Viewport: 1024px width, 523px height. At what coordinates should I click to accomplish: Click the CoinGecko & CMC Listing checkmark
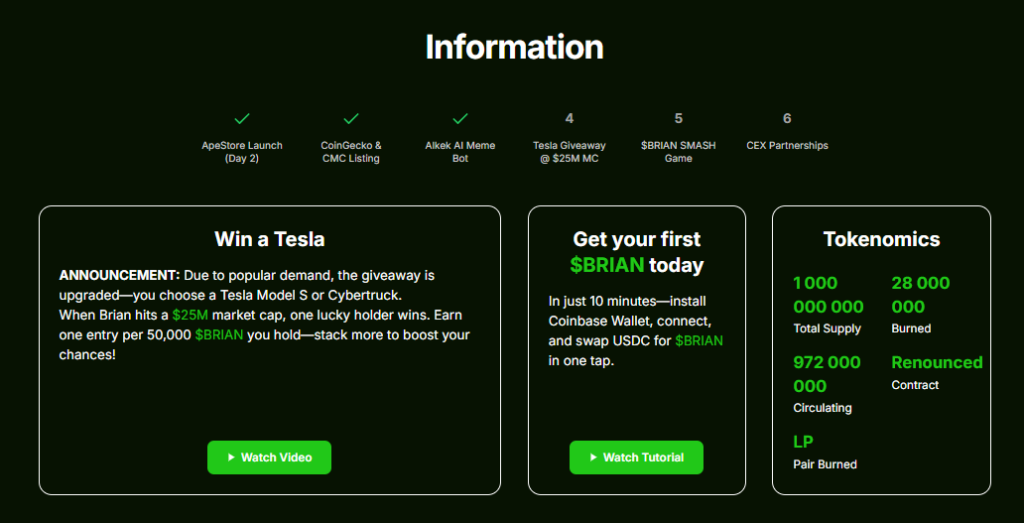[351, 119]
